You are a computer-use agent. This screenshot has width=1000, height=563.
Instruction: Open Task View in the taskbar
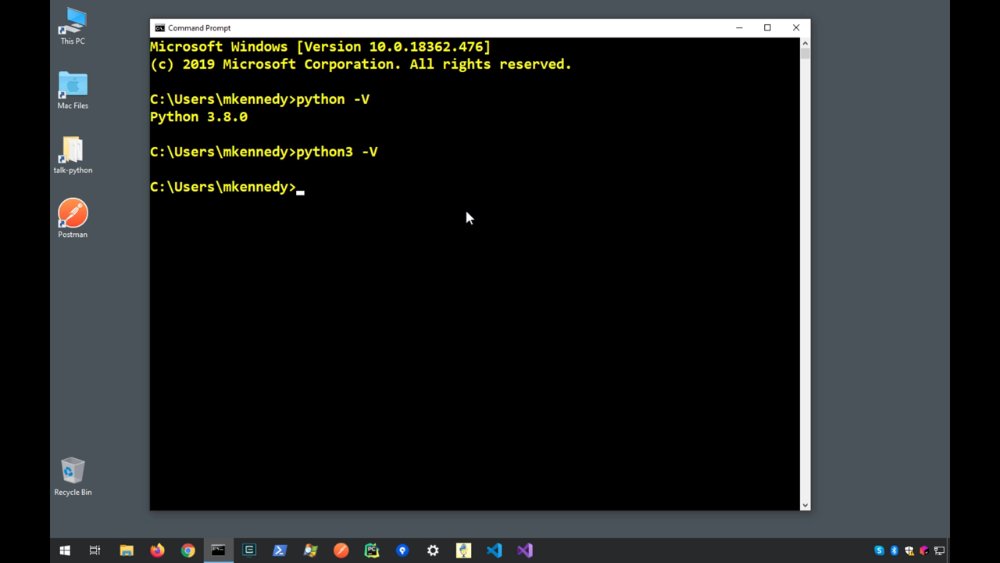[x=95, y=550]
